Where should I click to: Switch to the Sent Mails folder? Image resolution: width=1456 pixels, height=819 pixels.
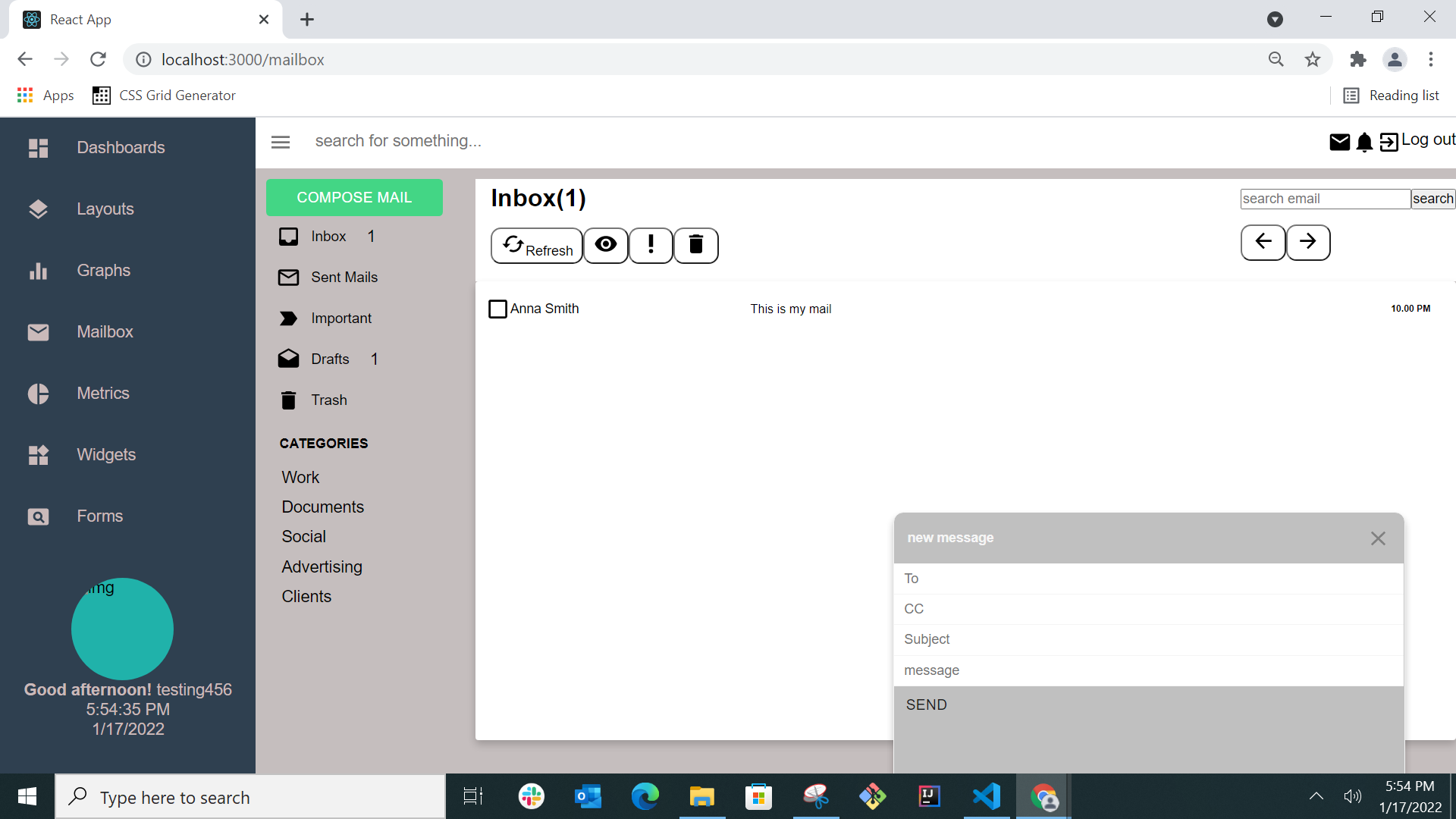pyautogui.click(x=344, y=277)
